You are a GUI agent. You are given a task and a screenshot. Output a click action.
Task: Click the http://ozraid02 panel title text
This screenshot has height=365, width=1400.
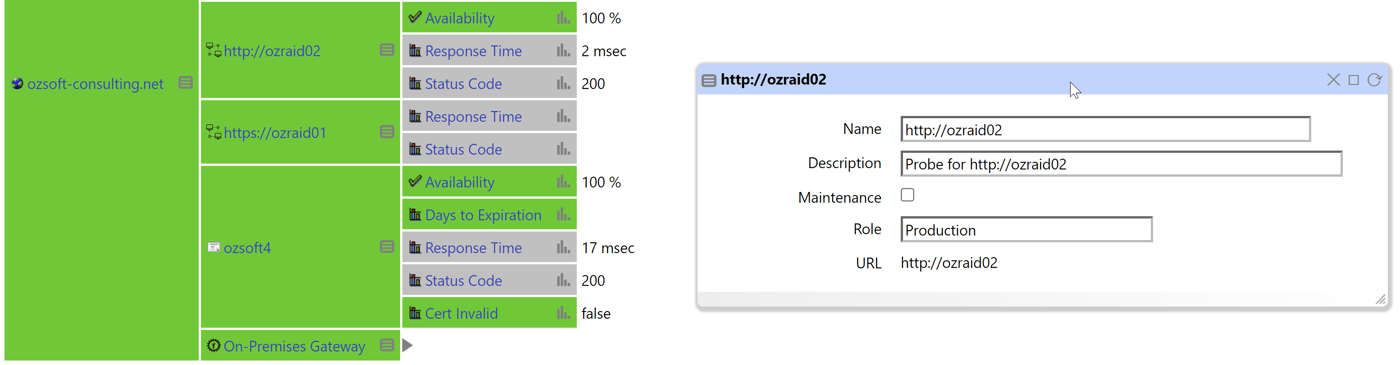pyautogui.click(x=773, y=79)
